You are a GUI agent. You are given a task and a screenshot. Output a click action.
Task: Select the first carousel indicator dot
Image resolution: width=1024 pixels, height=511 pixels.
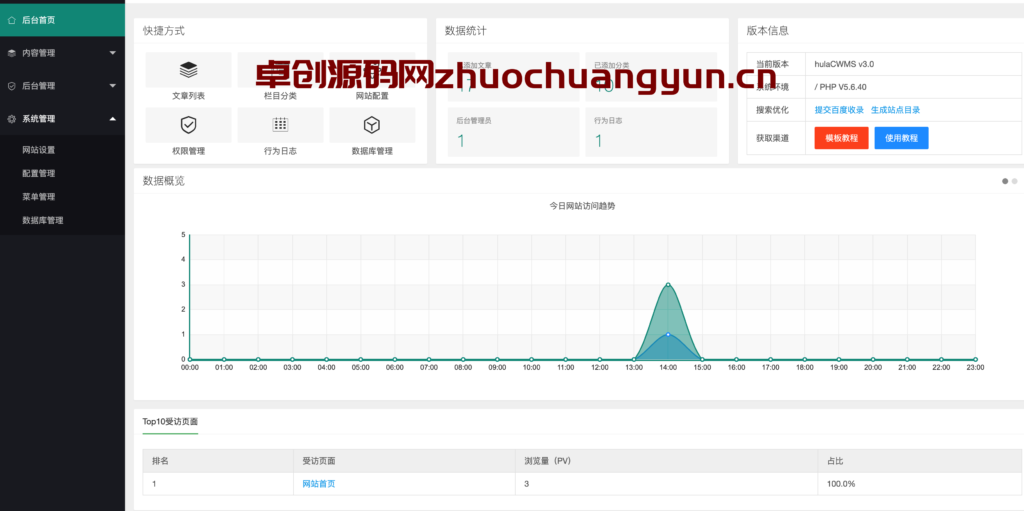(x=1005, y=181)
